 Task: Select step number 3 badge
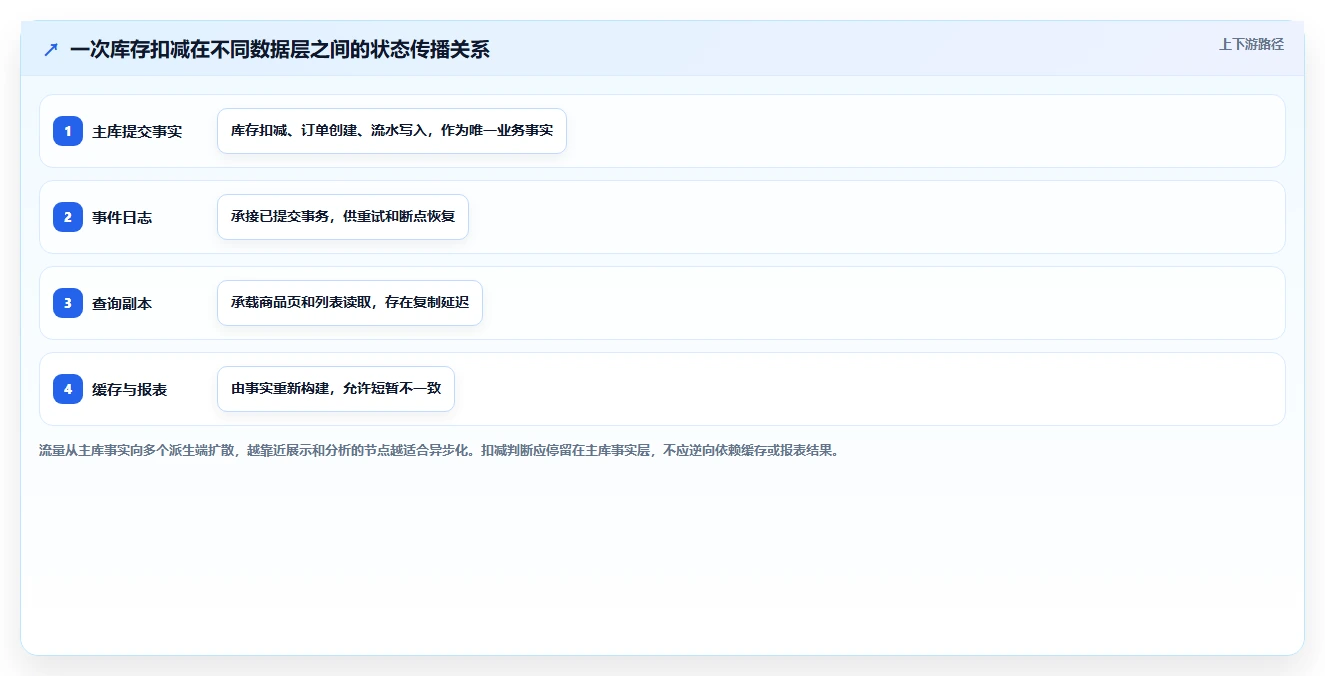(x=68, y=303)
